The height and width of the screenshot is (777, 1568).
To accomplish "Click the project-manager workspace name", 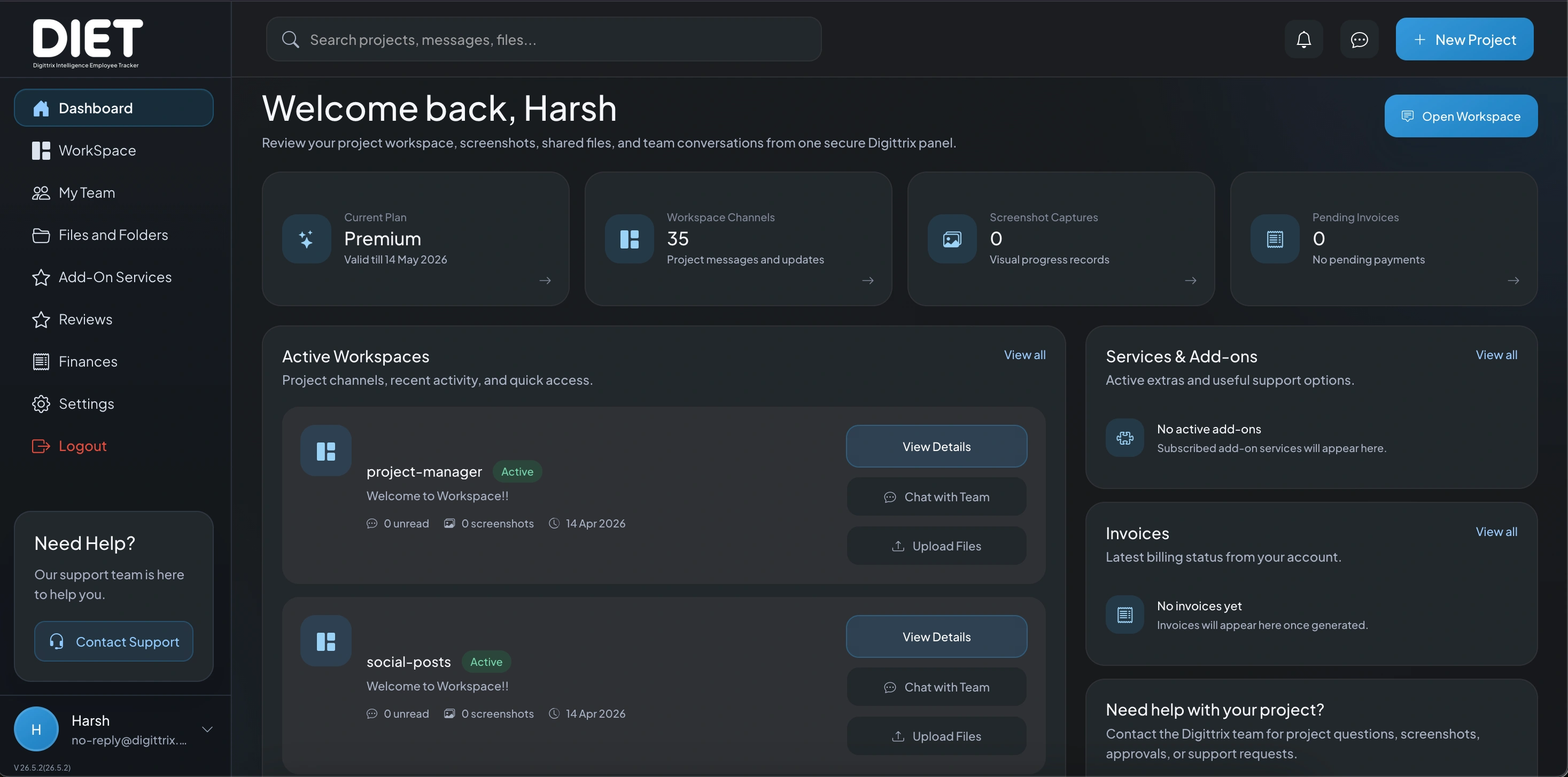I will [x=424, y=471].
